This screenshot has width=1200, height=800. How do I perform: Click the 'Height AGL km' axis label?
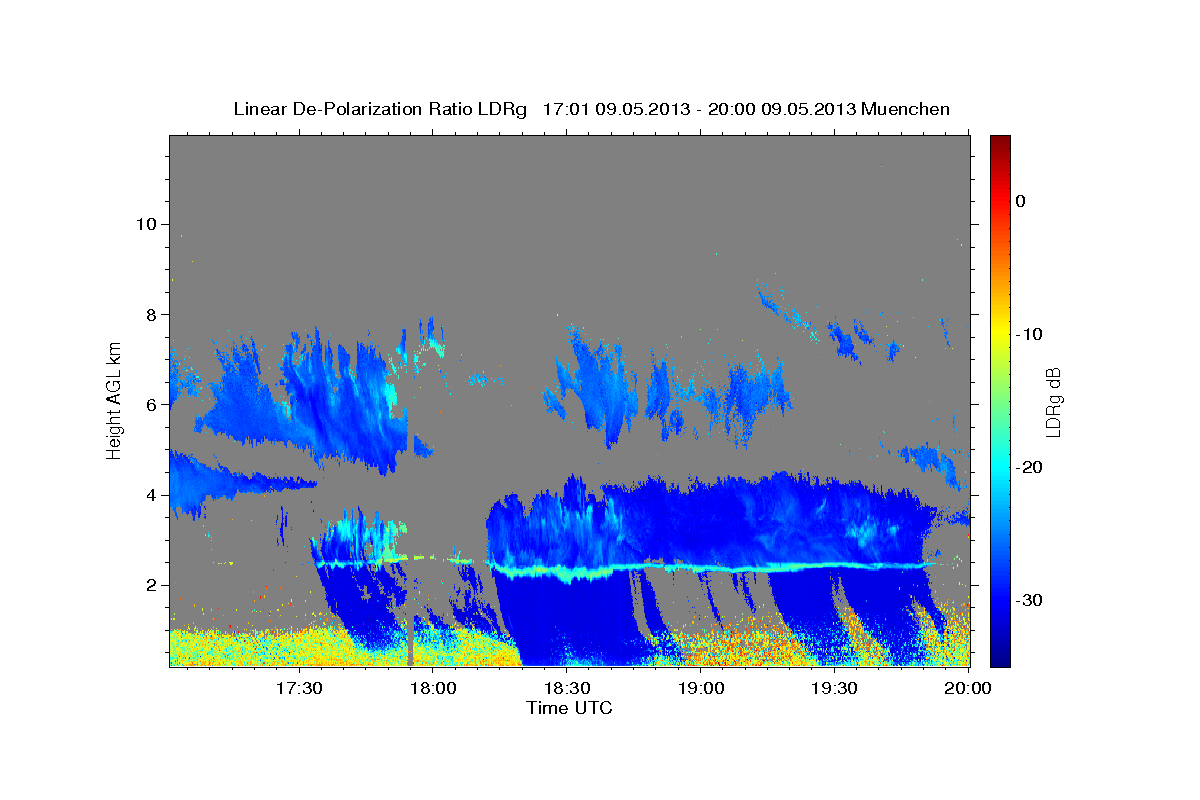[x=115, y=399]
